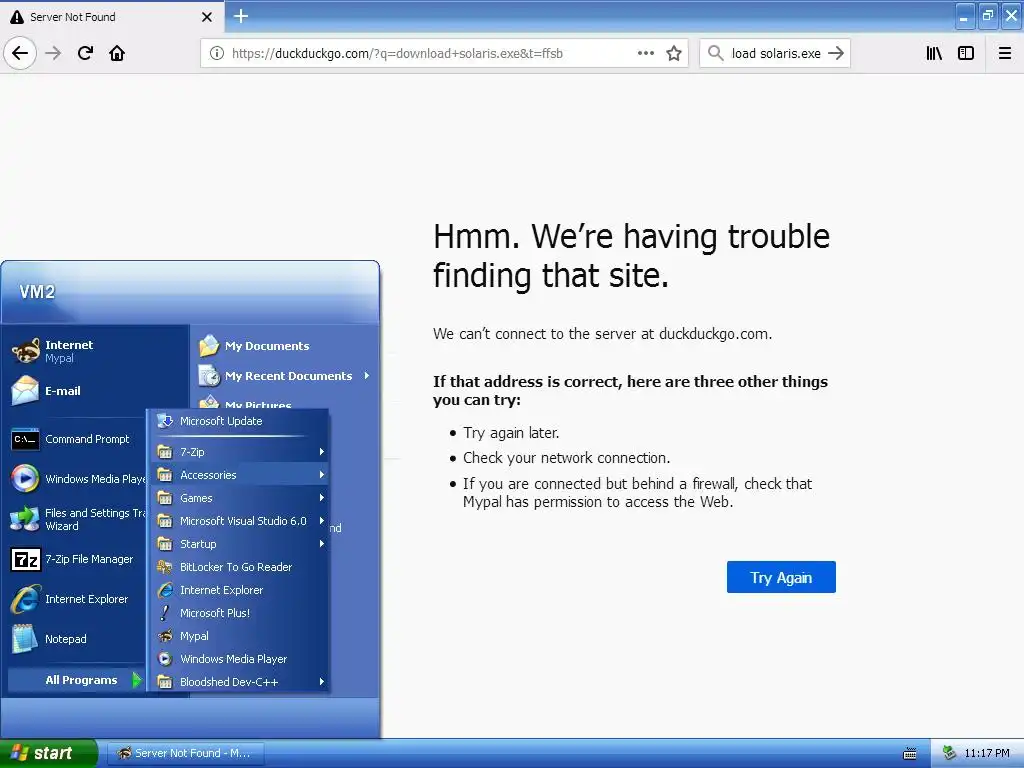Submit search with the search bar arrow

click(836, 53)
